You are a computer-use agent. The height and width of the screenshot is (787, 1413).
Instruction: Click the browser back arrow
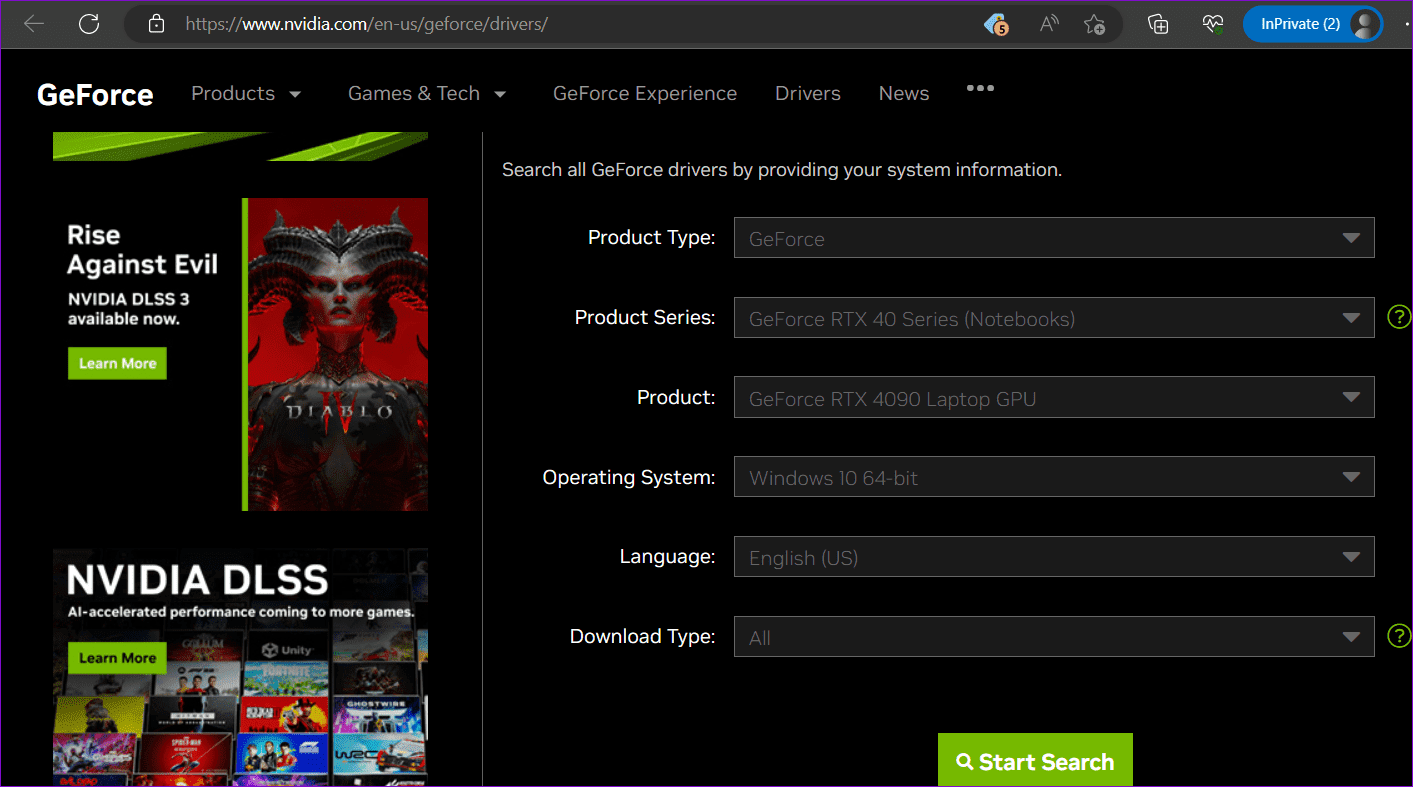point(34,24)
